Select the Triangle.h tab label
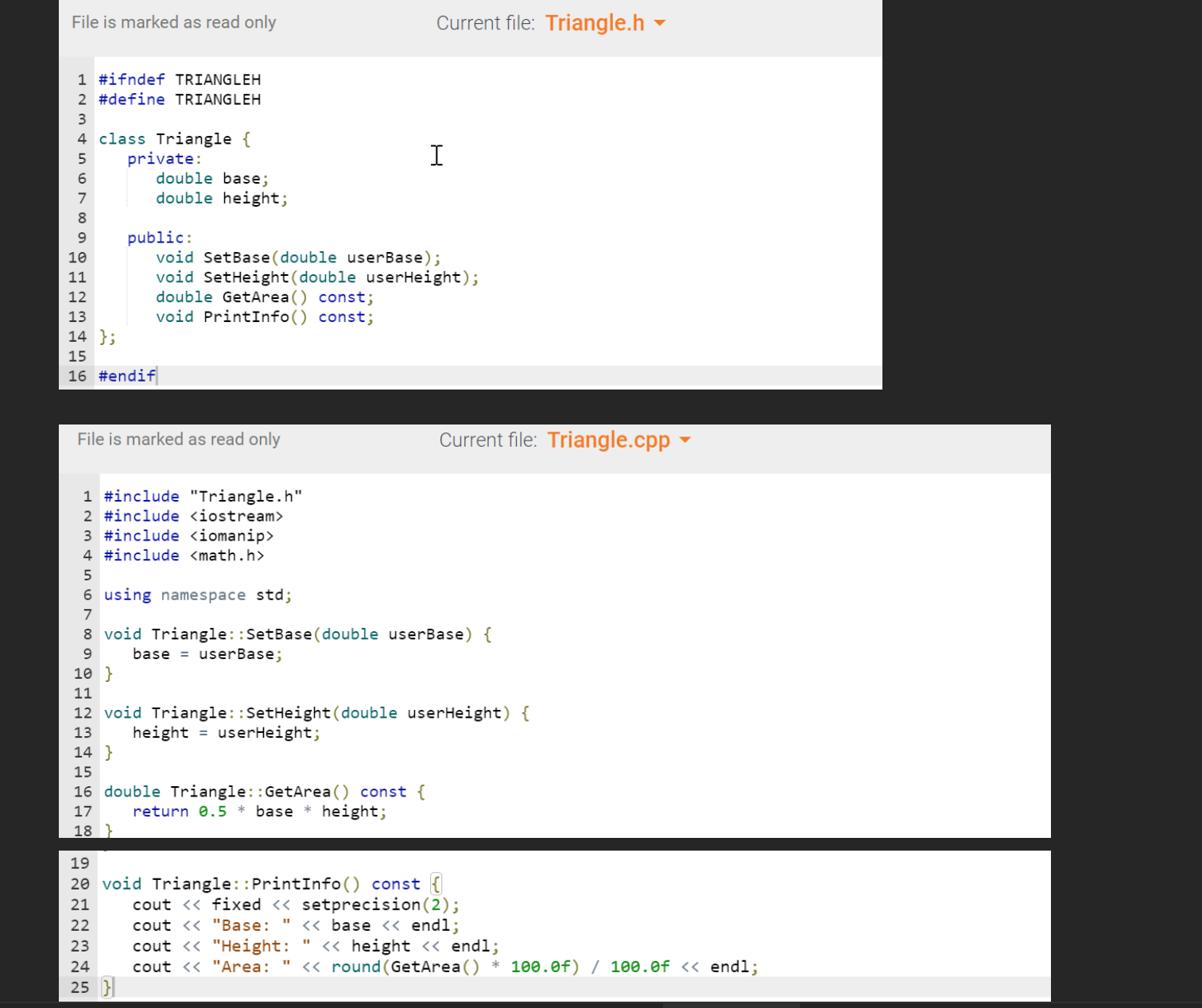This screenshot has width=1202, height=1008. [595, 22]
